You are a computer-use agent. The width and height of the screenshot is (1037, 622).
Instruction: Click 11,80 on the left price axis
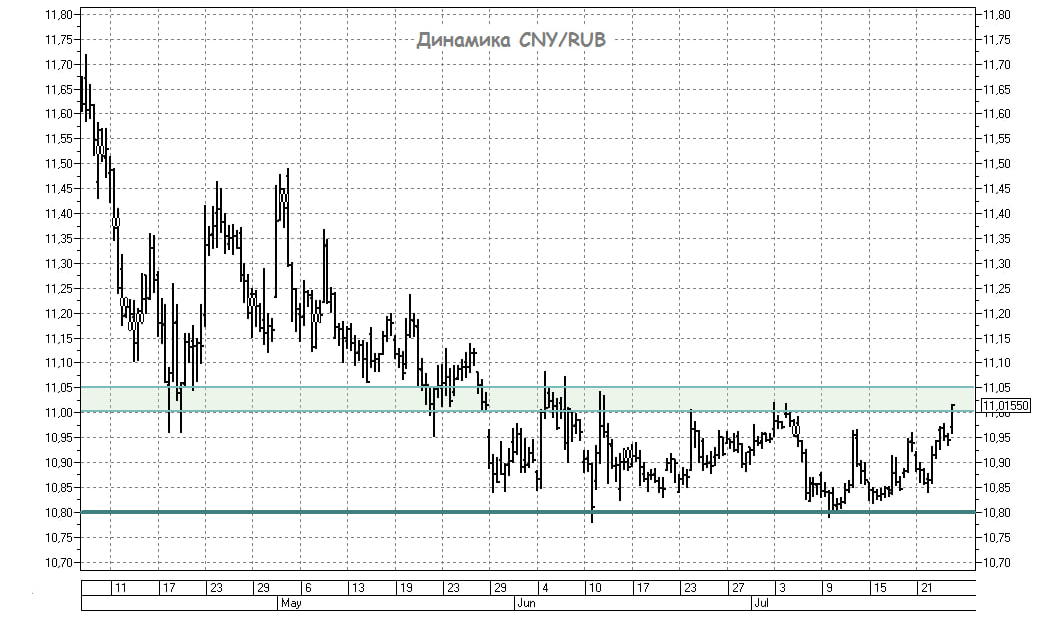point(60,15)
